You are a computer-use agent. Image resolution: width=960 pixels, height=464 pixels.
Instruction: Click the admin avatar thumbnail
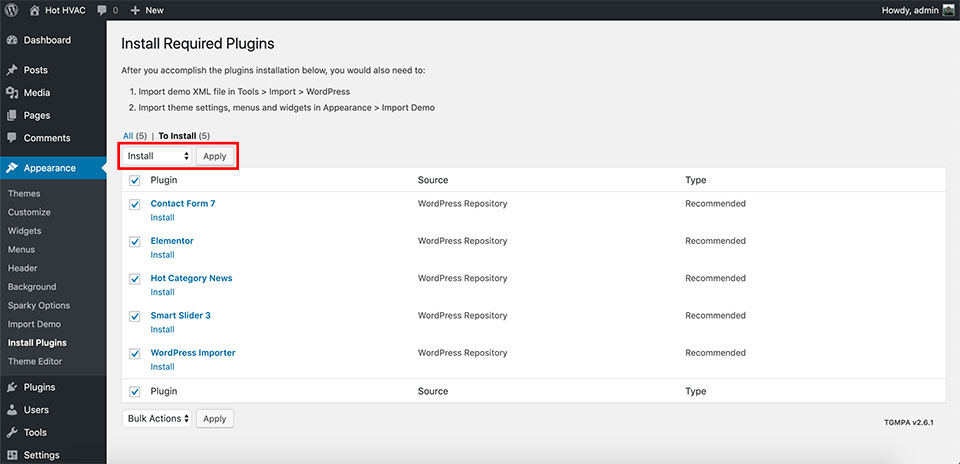click(948, 10)
